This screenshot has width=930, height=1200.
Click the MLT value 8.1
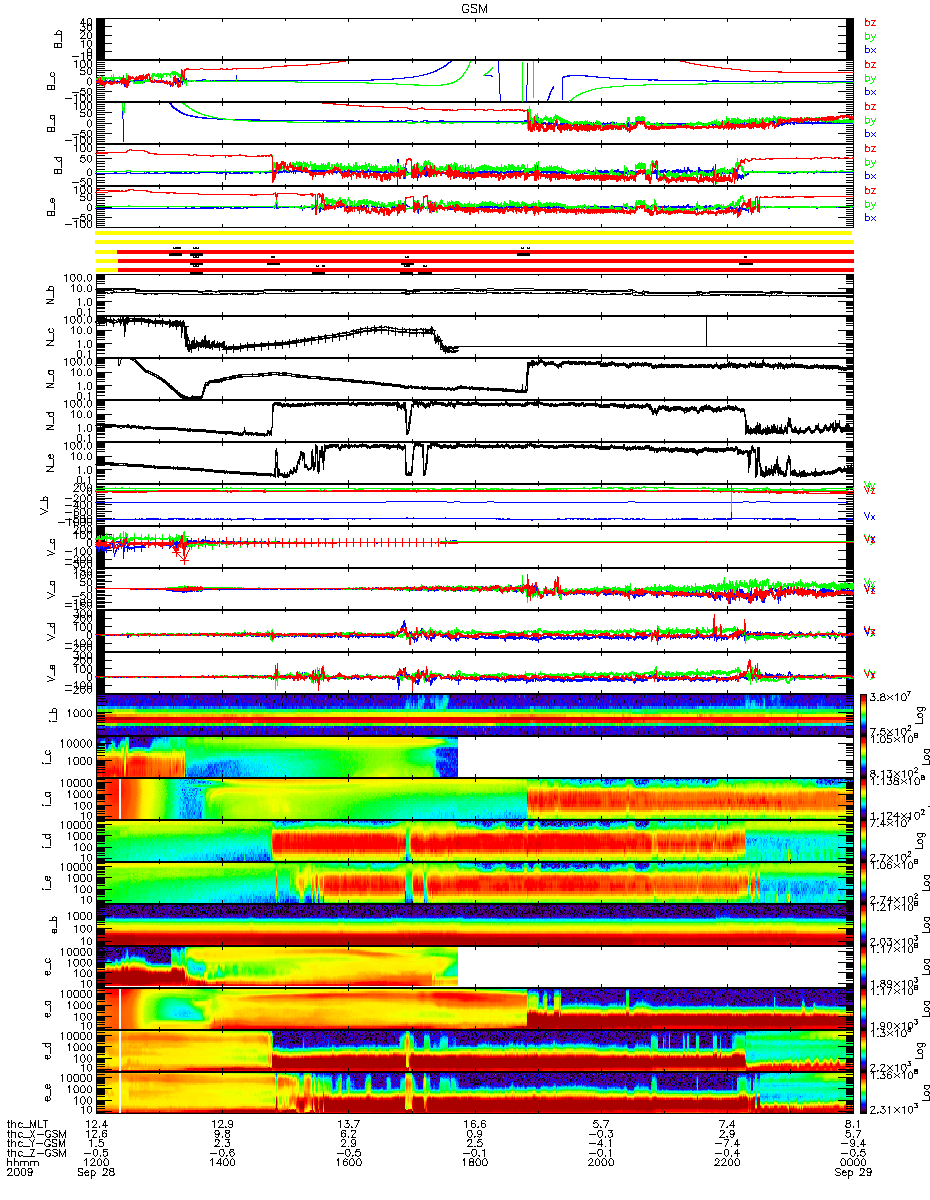[852, 1125]
